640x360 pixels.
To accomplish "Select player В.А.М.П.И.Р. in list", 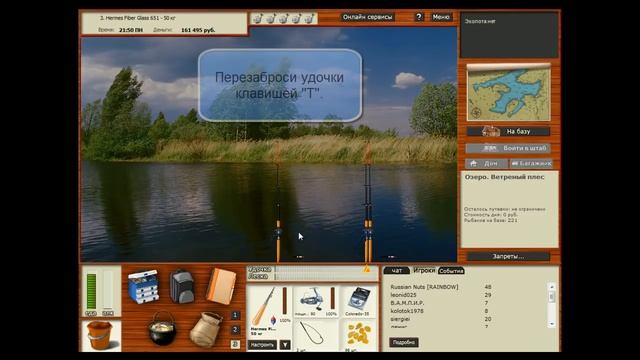I will tap(407, 303).
